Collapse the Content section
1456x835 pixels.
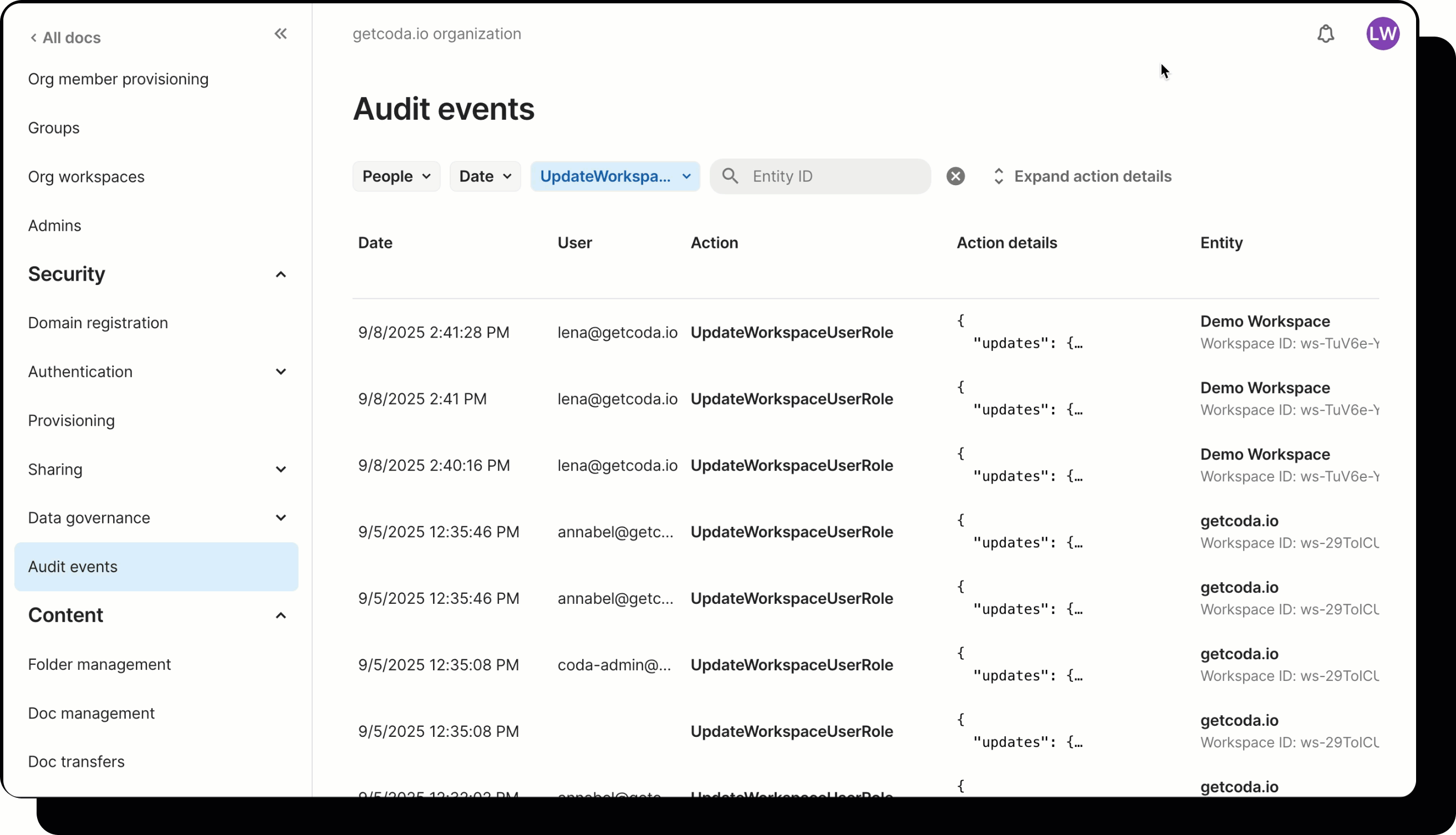(281, 615)
